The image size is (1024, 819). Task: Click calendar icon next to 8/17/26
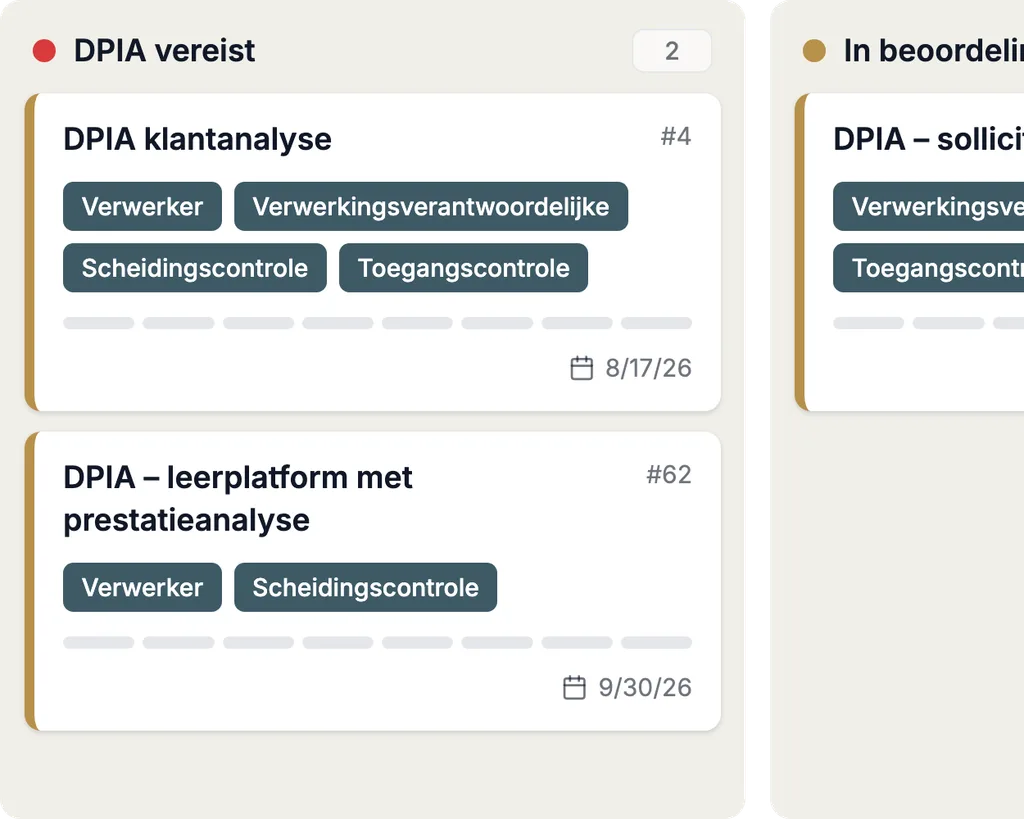[x=581, y=368]
